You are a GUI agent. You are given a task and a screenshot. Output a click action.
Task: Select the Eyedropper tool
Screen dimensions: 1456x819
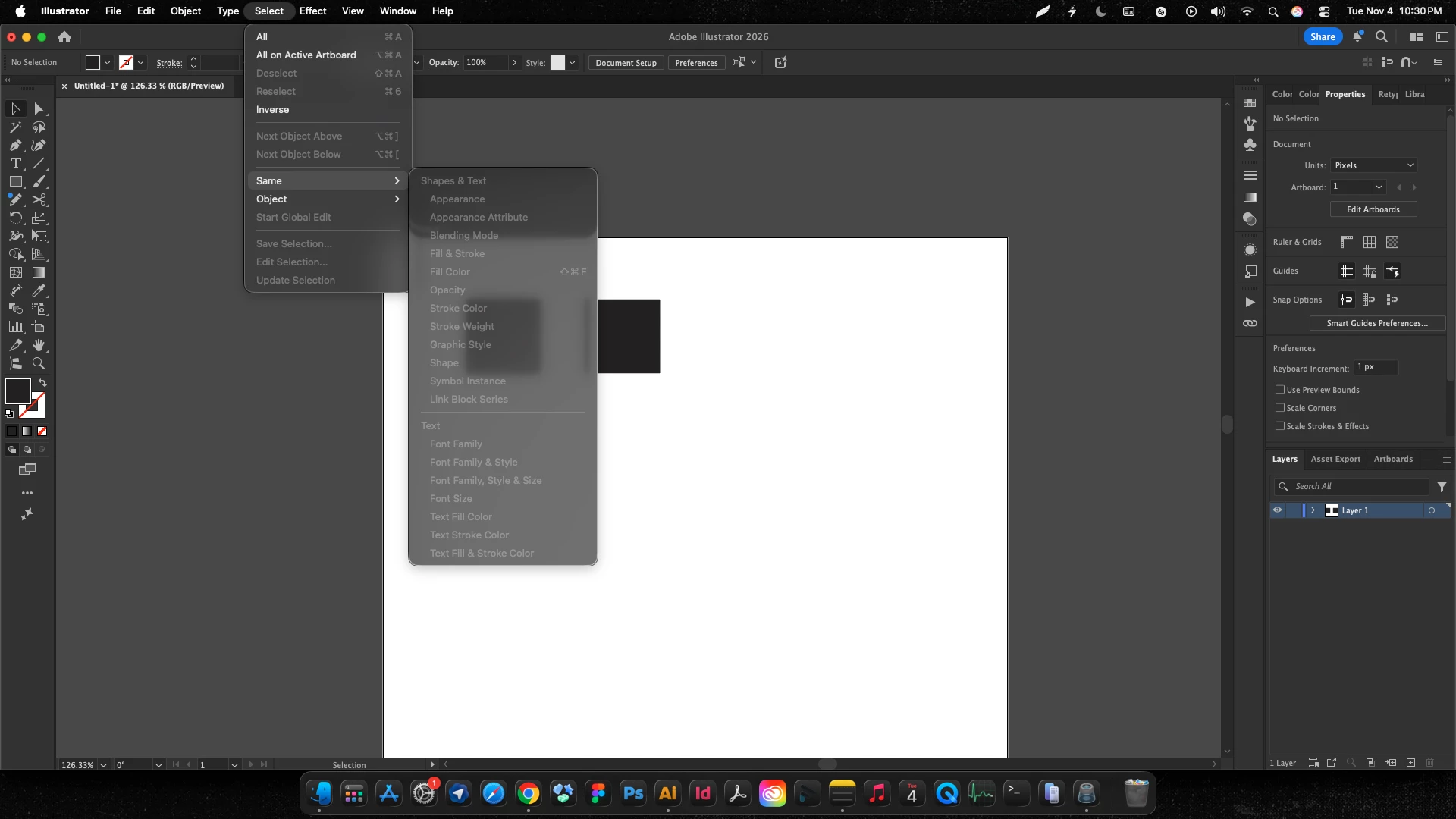pos(39,291)
